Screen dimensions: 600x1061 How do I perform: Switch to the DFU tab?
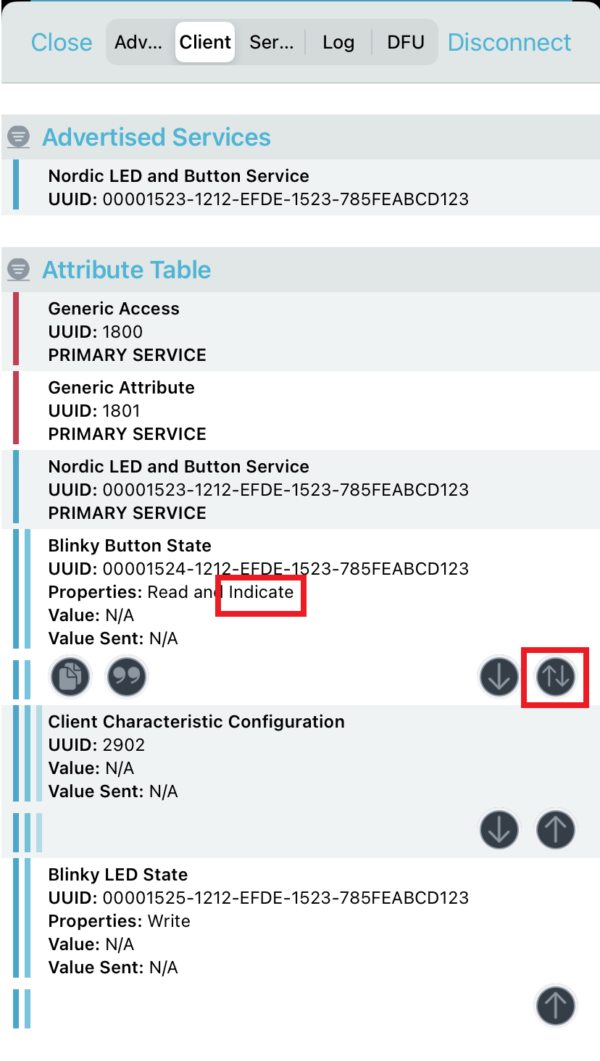(x=405, y=42)
